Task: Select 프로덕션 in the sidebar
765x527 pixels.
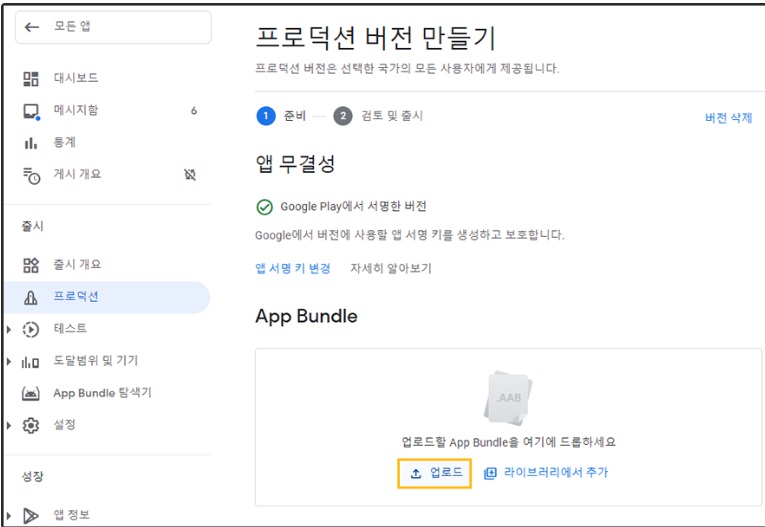Action: point(107,297)
